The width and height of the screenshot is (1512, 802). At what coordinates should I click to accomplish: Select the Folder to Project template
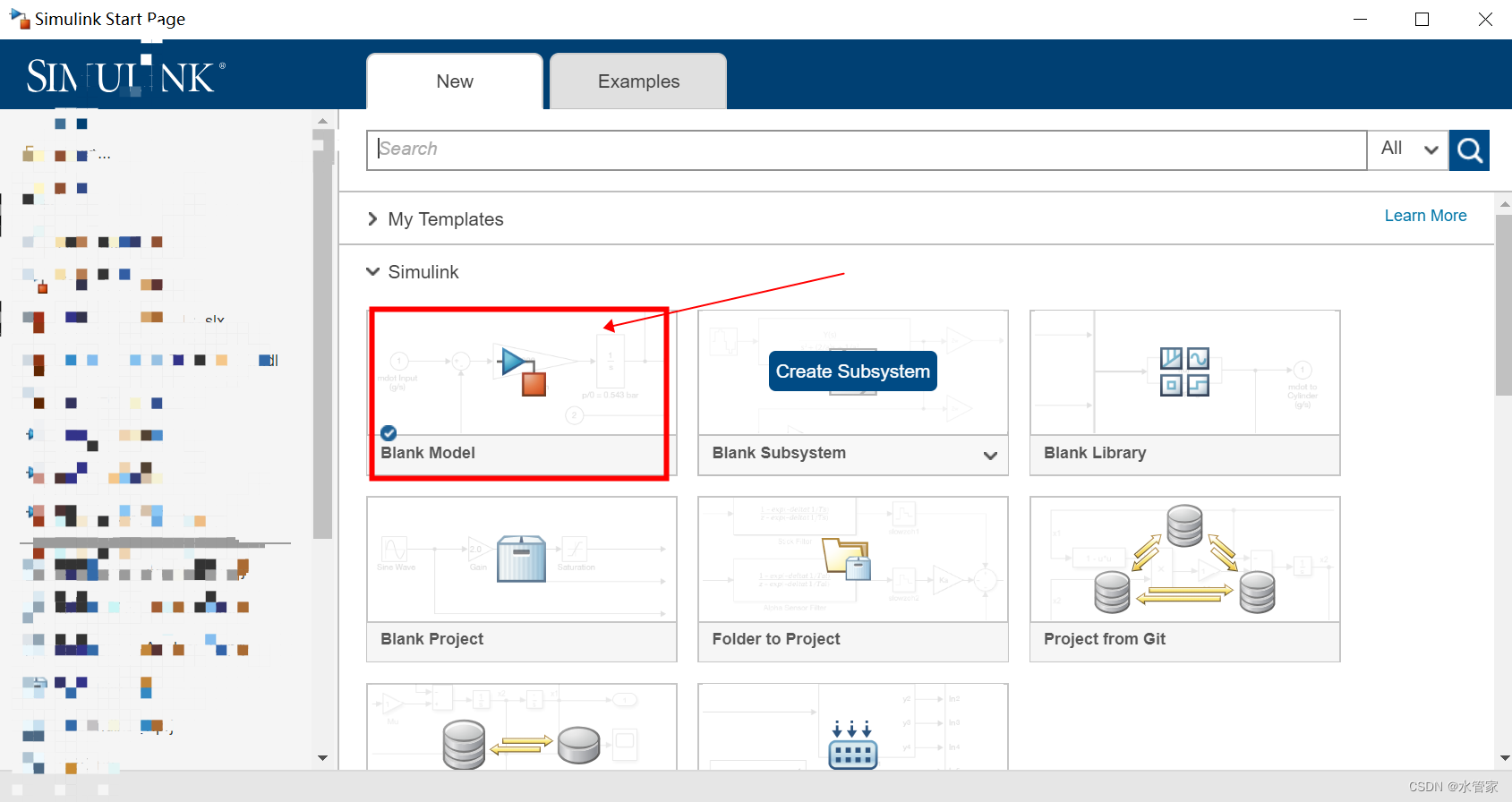(x=852, y=579)
